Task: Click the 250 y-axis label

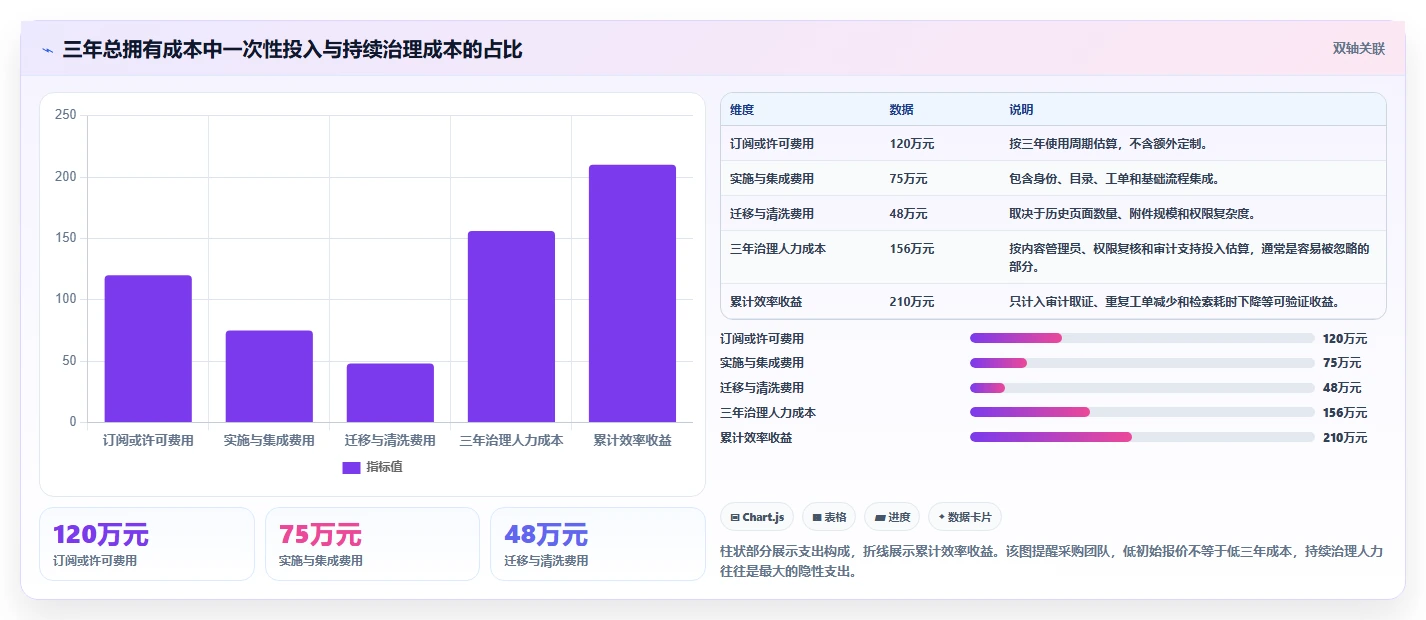Action: point(66,115)
